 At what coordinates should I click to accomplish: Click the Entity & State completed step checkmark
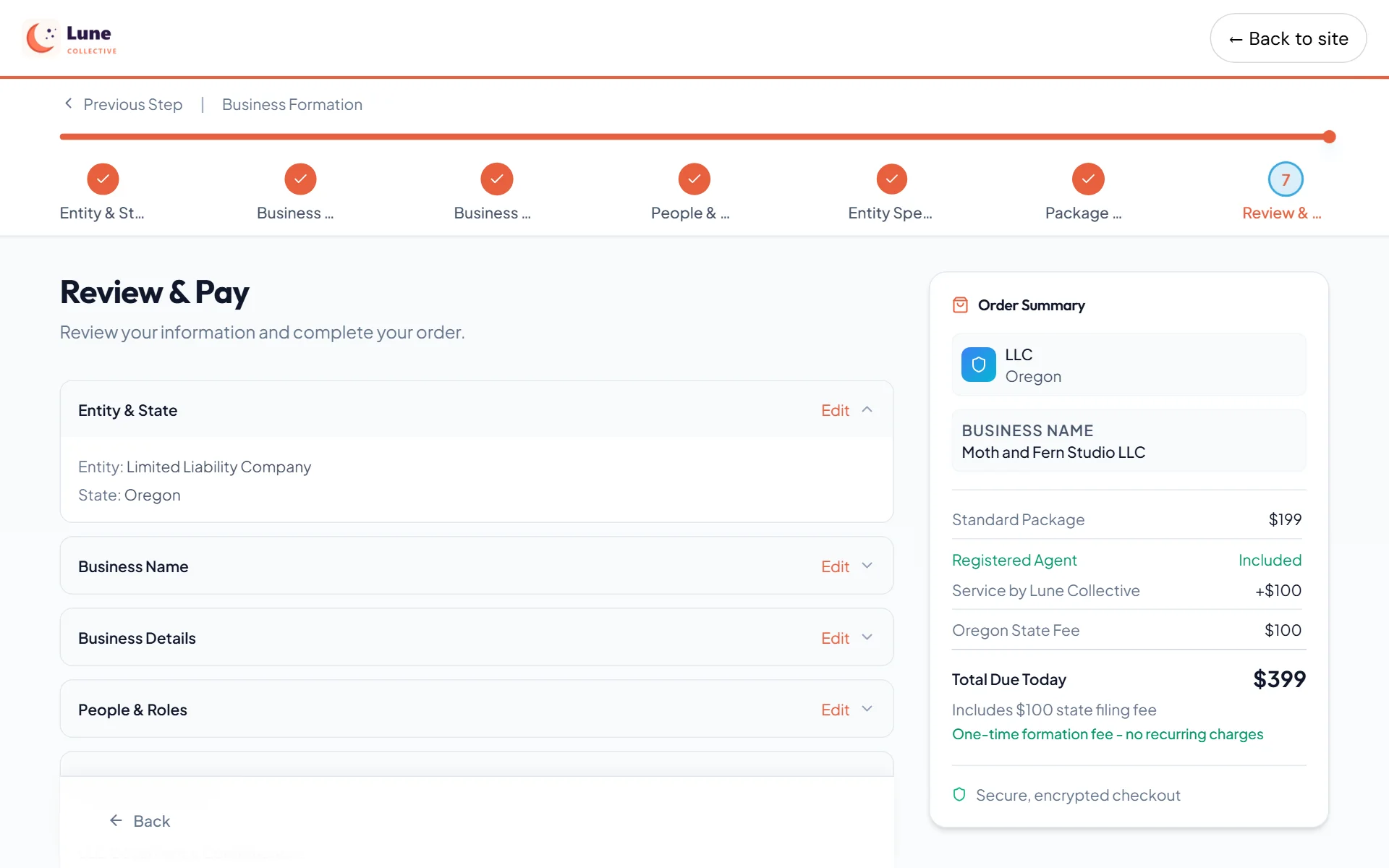(x=103, y=179)
